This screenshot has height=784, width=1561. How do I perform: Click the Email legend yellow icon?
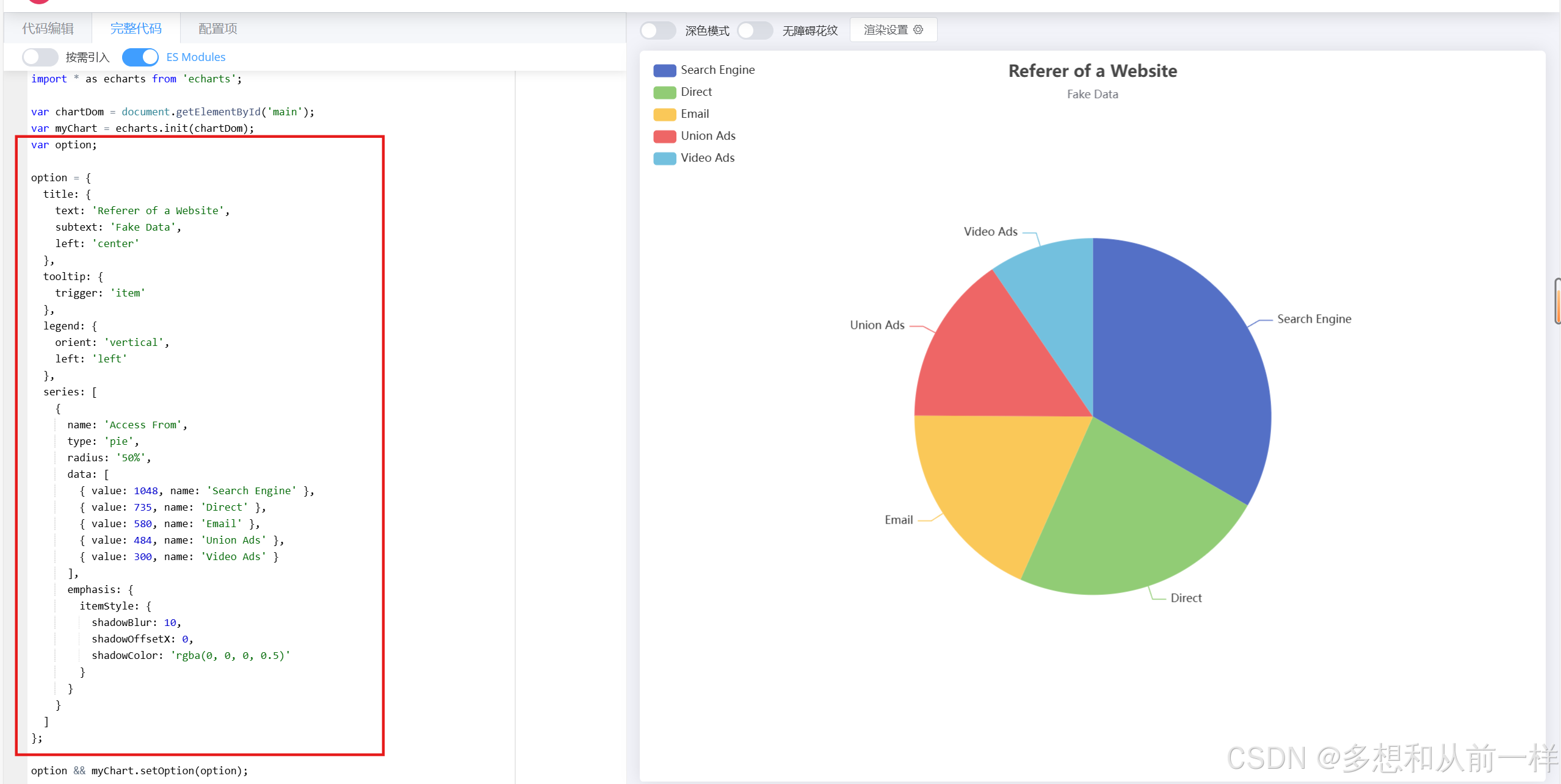coord(664,114)
